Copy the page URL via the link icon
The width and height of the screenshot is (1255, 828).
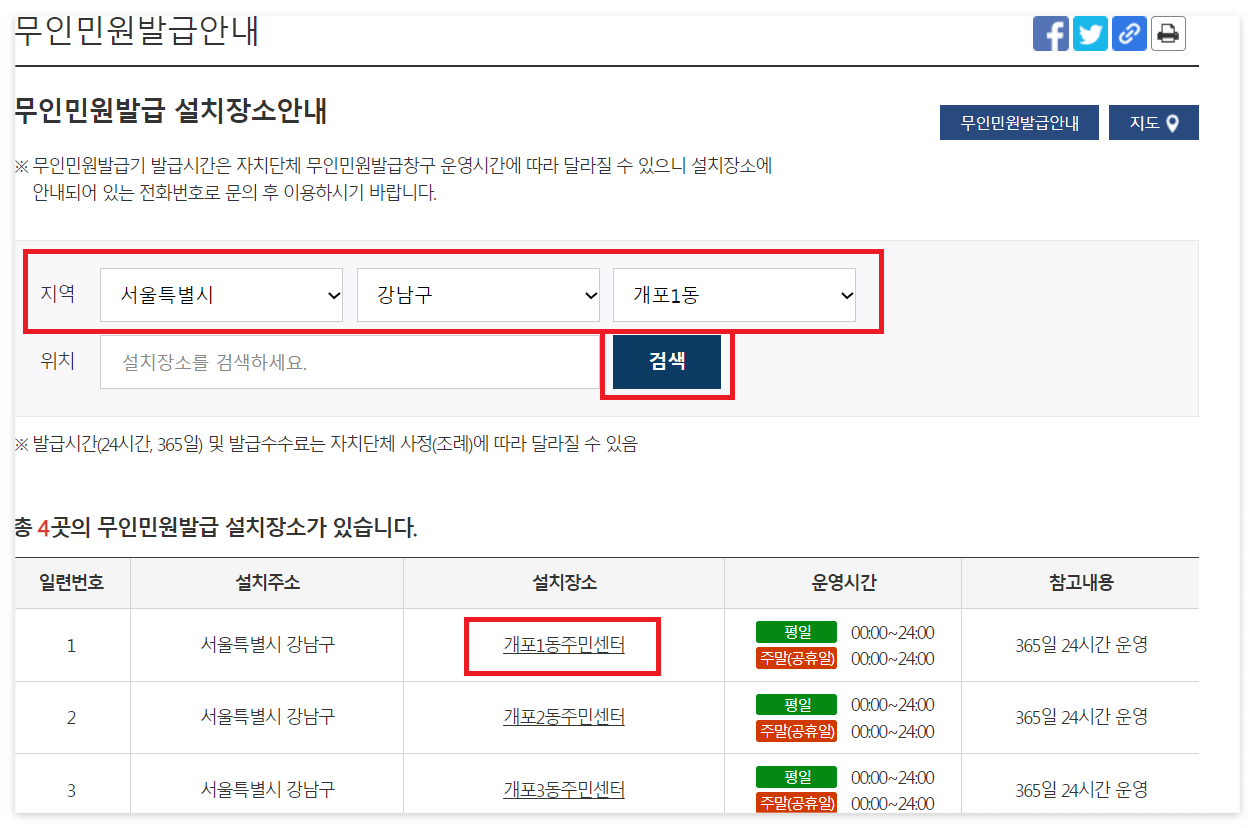click(x=1129, y=33)
